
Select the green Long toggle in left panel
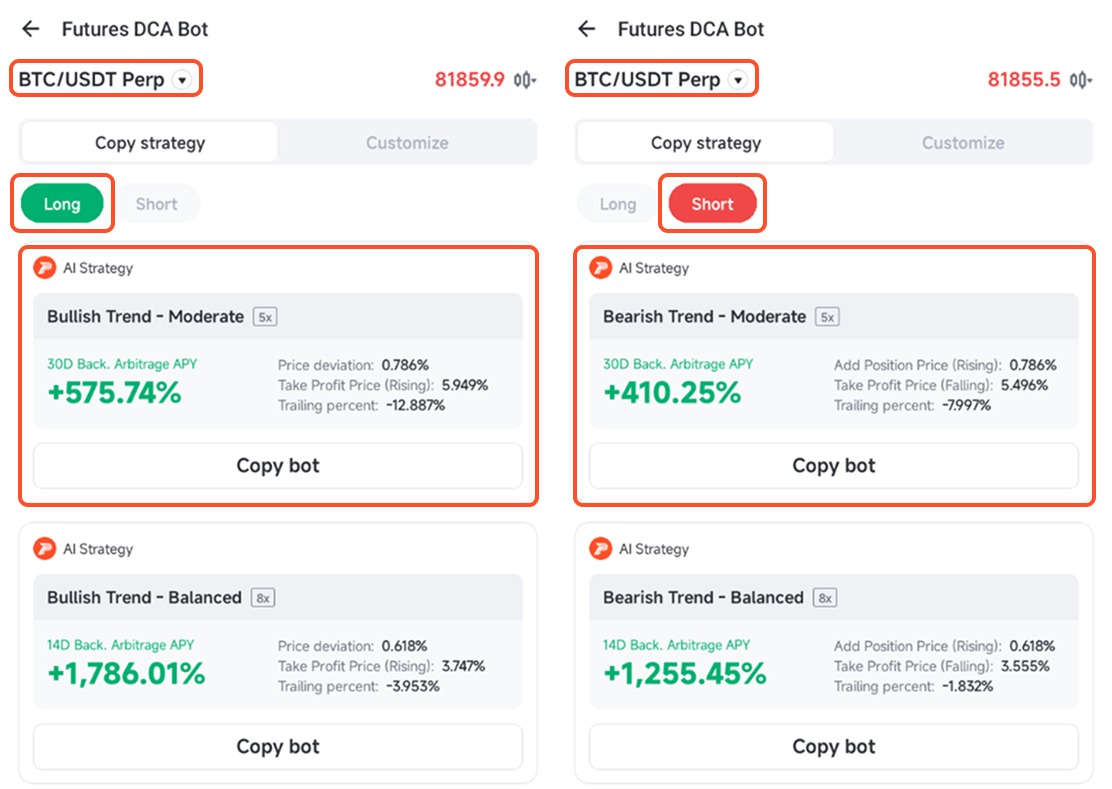62,204
